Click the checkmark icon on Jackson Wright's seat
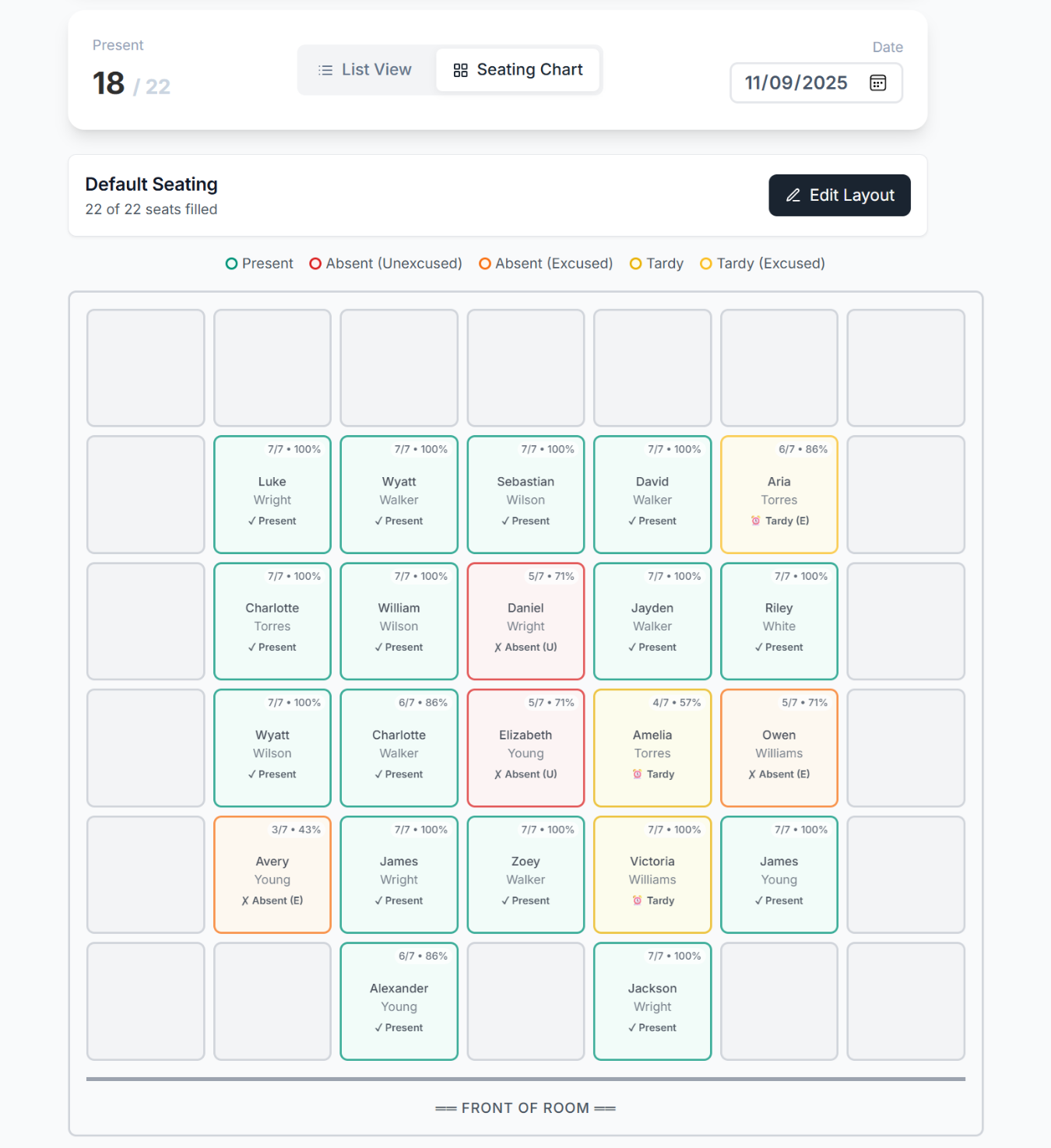The image size is (1051, 1148). (x=631, y=1027)
